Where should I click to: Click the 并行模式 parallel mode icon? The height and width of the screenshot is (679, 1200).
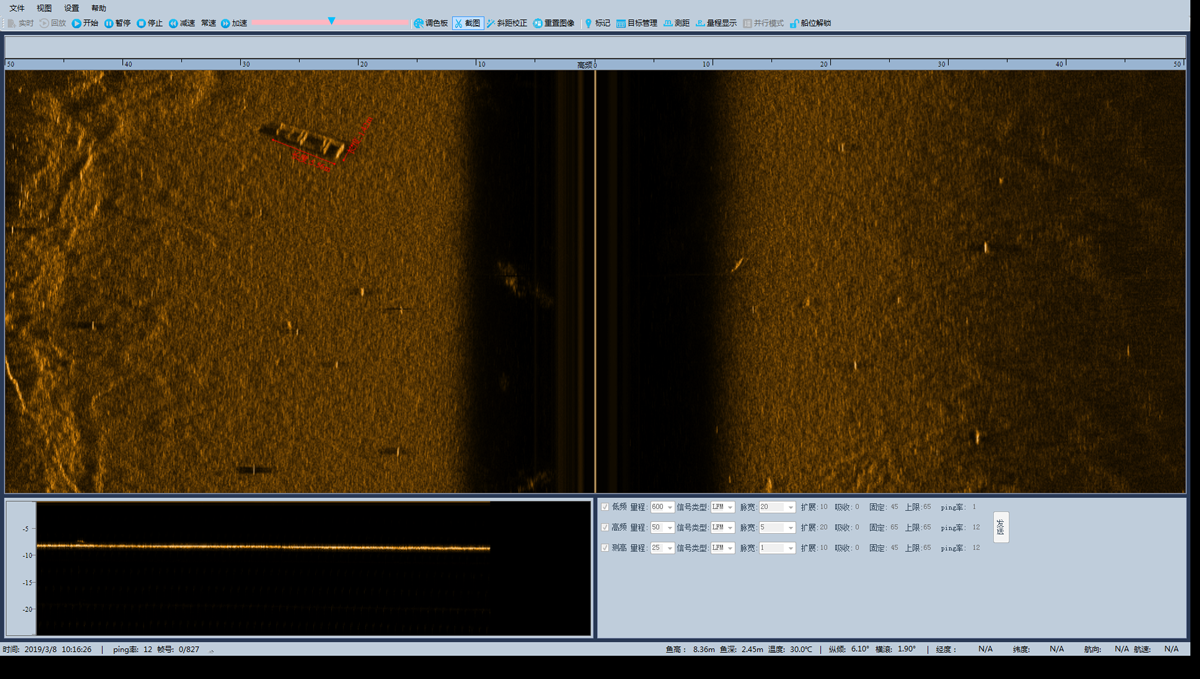(x=747, y=23)
